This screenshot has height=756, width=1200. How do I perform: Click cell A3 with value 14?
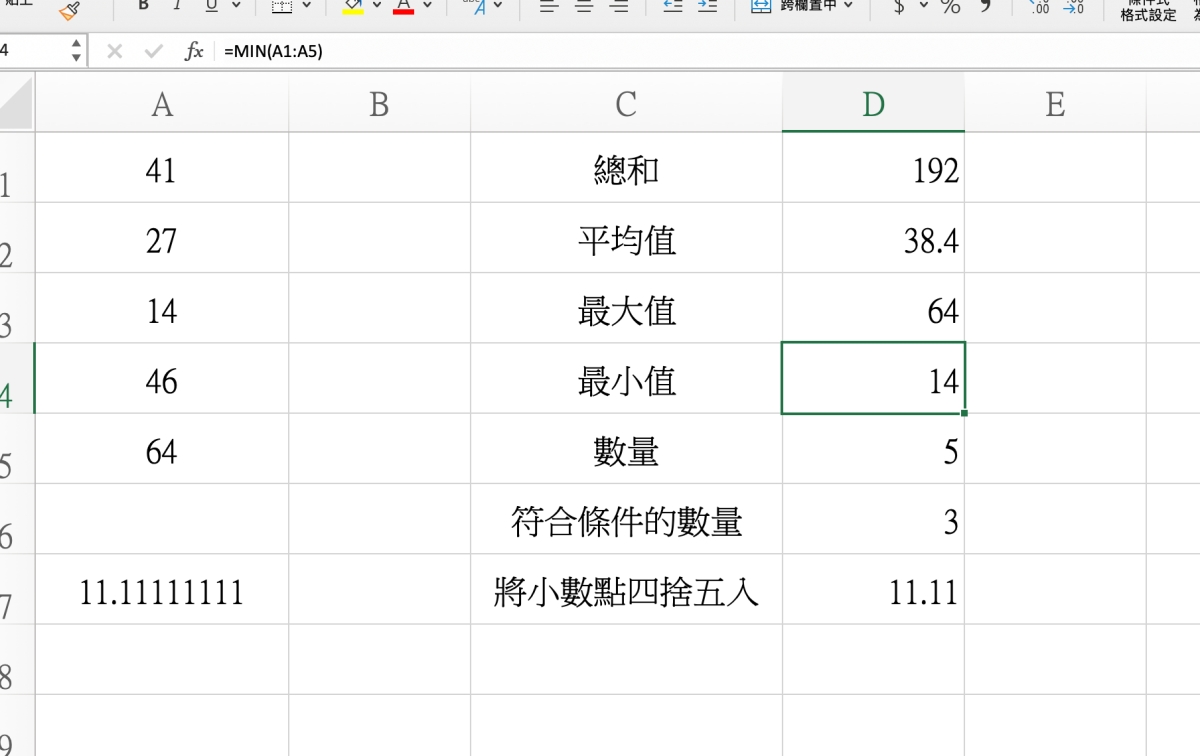pyautogui.click(x=162, y=308)
